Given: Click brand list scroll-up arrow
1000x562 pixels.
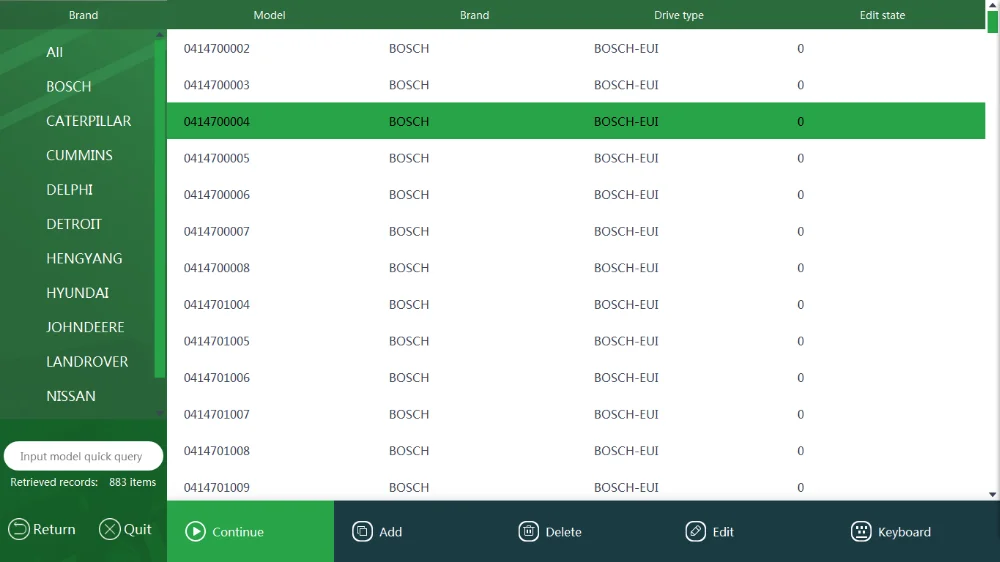Looking at the screenshot, I should (x=159, y=34).
